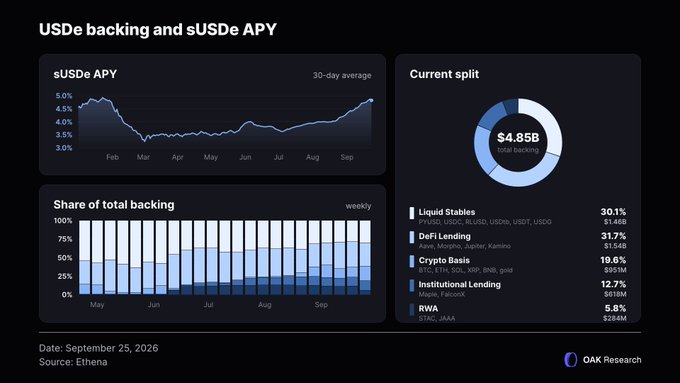Click the BTC, ETH, SOL asset list
Image resolution: width=680 pixels, height=383 pixels.
465,270
